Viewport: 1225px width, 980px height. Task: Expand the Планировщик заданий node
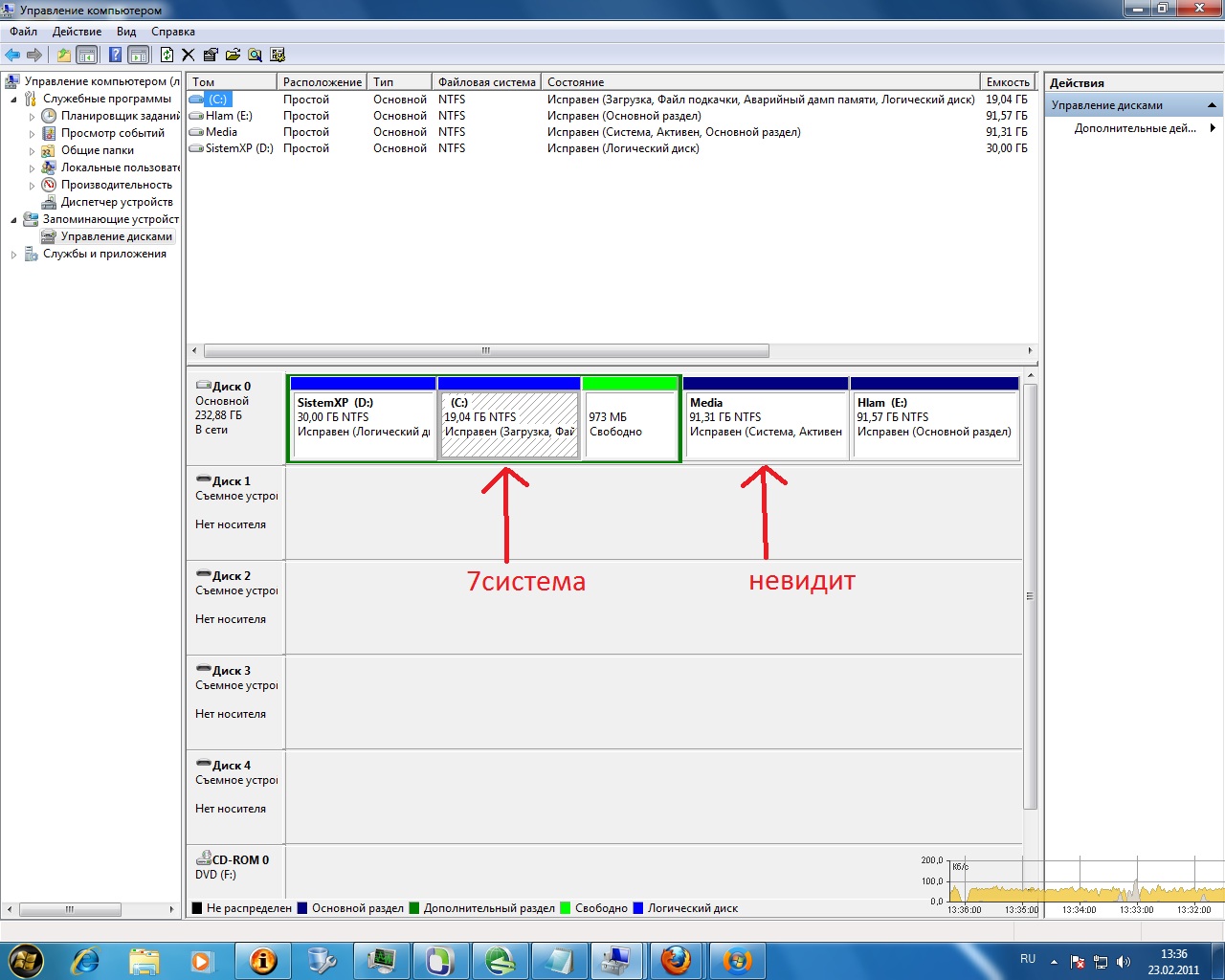click(32, 117)
